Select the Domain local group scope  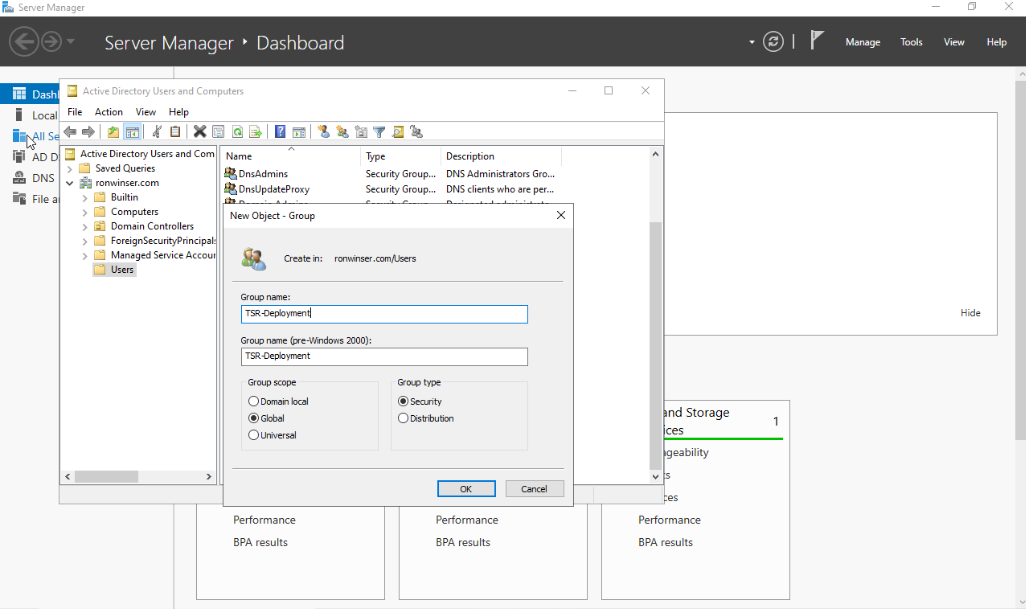click(x=252, y=401)
